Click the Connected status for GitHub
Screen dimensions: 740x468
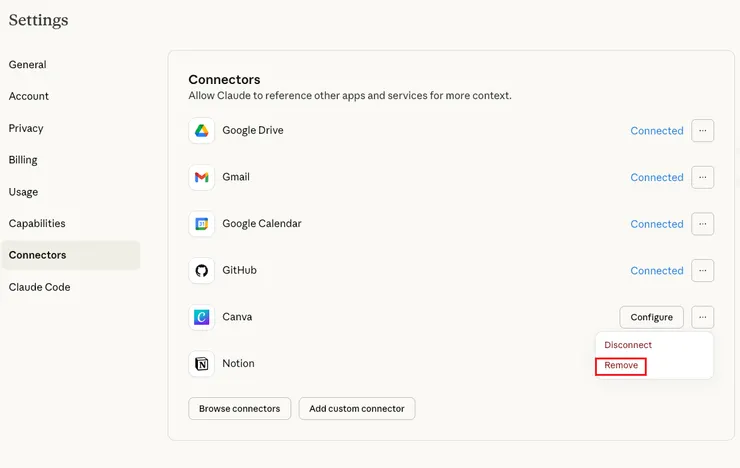click(x=656, y=271)
